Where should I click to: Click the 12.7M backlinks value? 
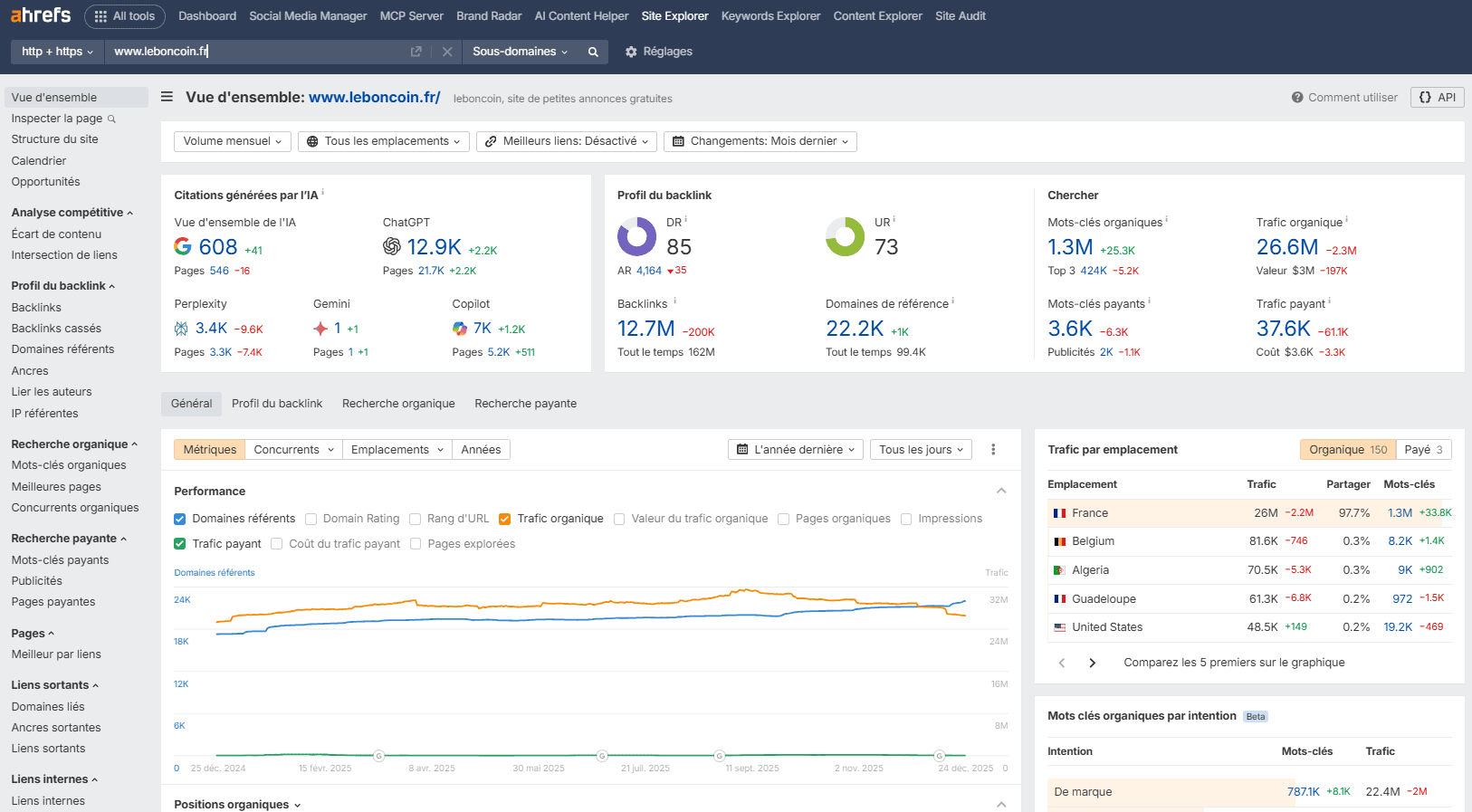pyautogui.click(x=646, y=329)
